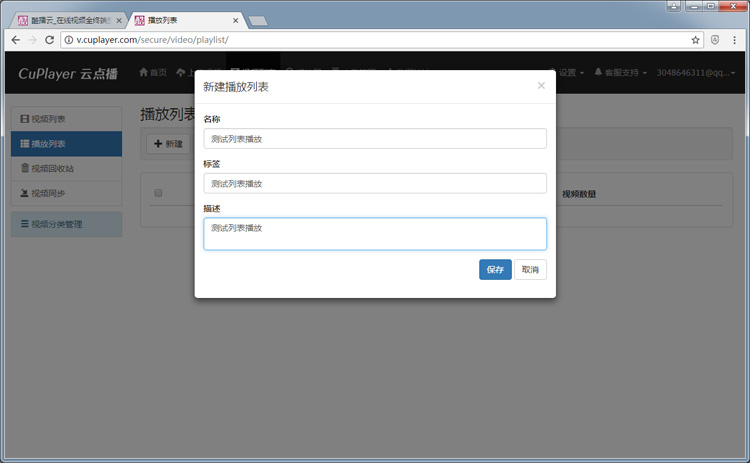Click into the 标签 text field
The image size is (750, 463).
tap(374, 184)
